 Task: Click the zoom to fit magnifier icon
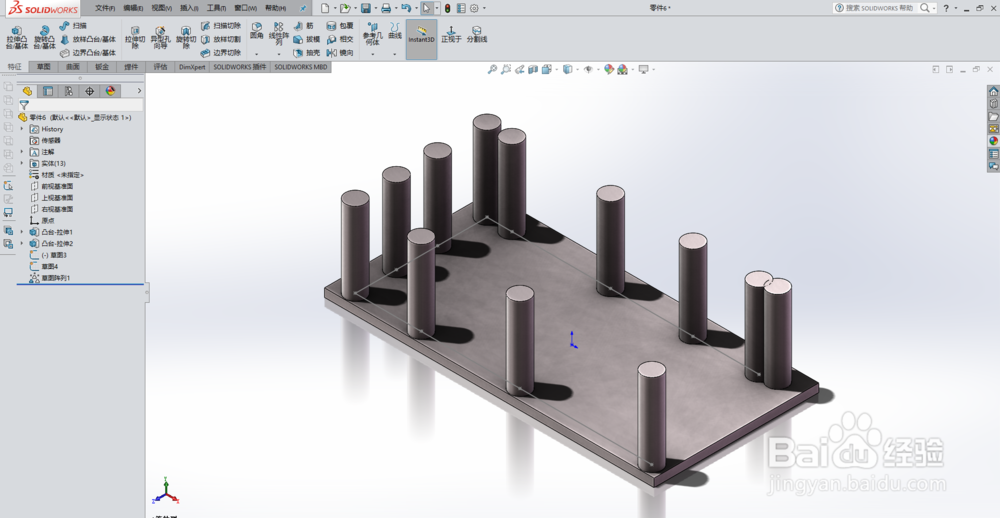[x=492, y=69]
